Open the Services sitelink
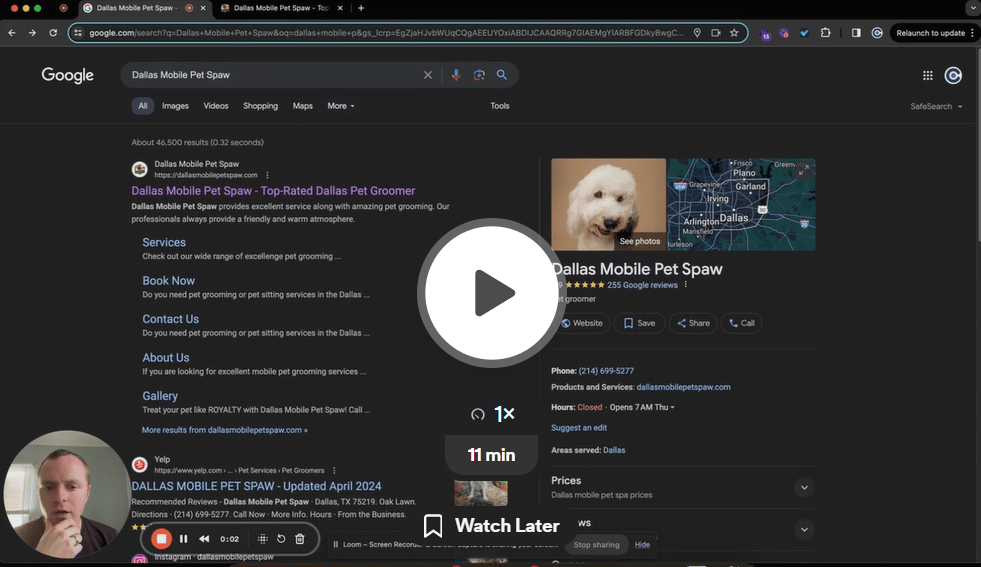This screenshot has width=981, height=567. tap(164, 242)
